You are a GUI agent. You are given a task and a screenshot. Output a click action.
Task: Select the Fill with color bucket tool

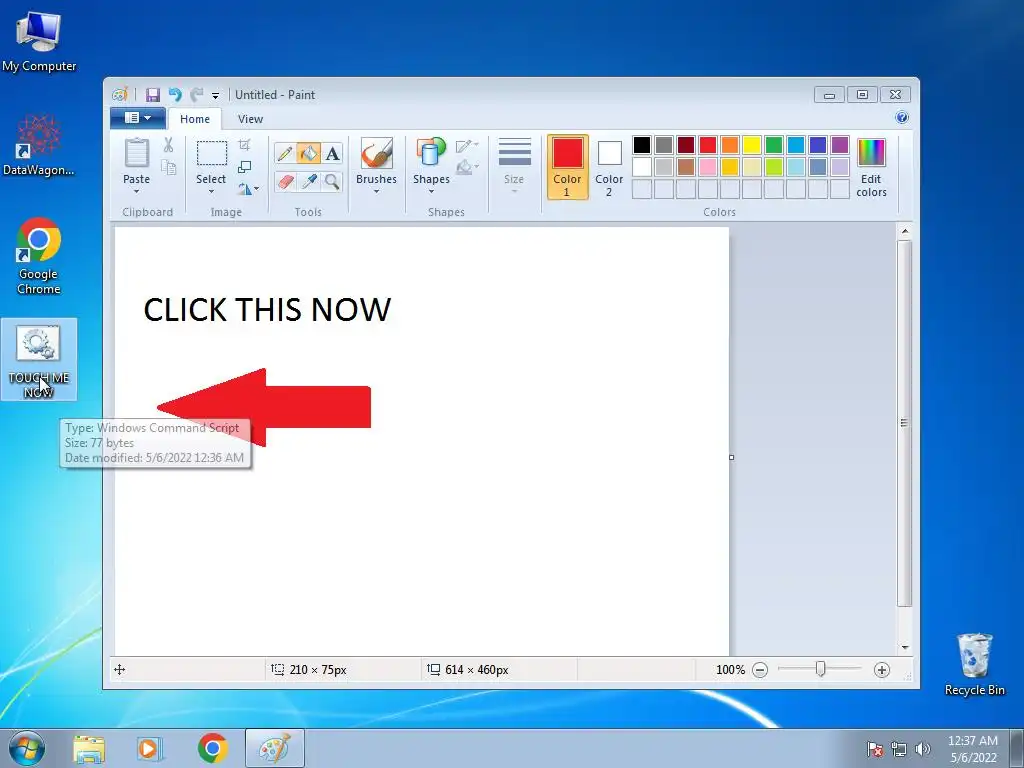tap(308, 153)
